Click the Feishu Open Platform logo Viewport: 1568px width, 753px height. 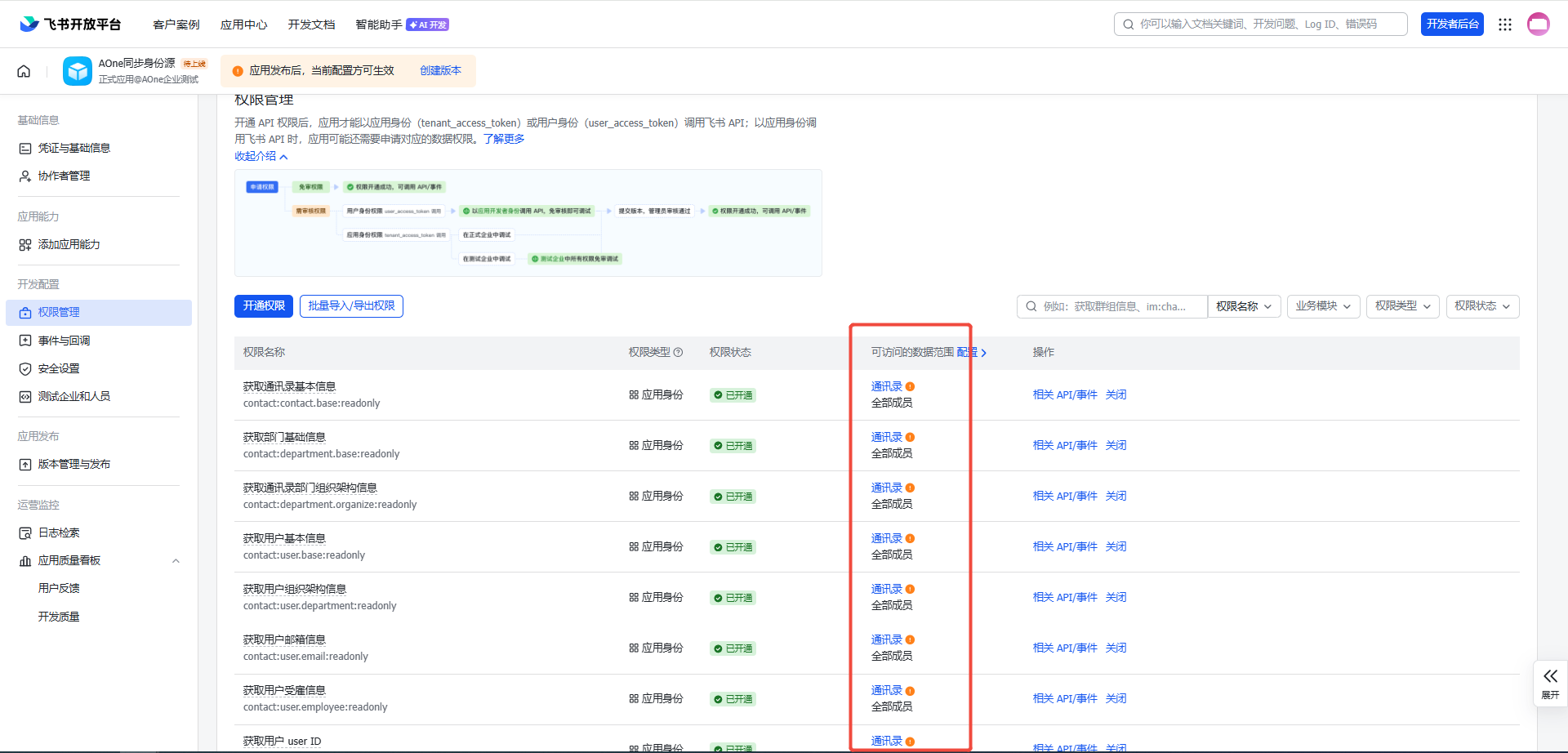point(70,25)
